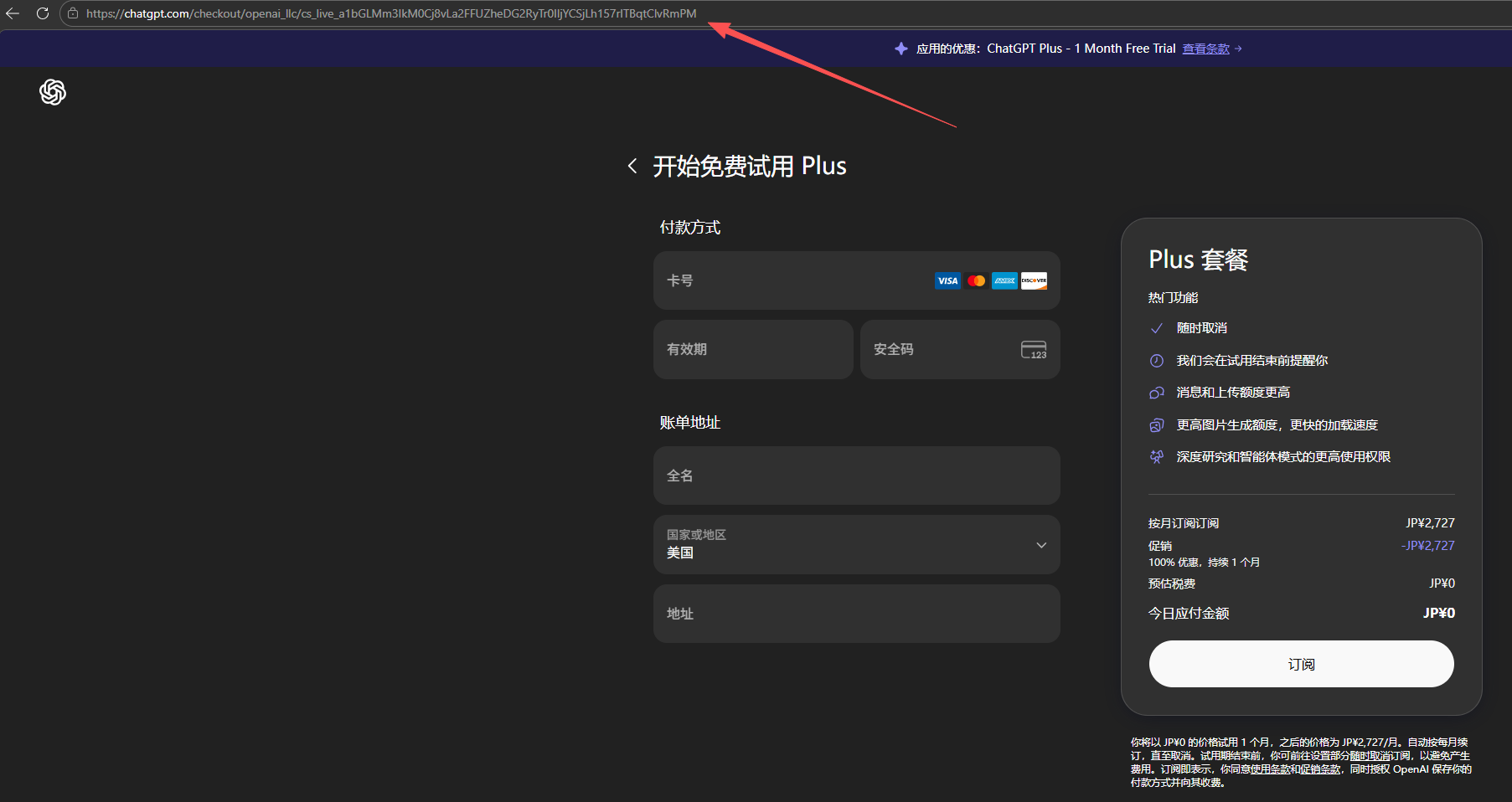Click the Visa card logo

click(x=947, y=281)
